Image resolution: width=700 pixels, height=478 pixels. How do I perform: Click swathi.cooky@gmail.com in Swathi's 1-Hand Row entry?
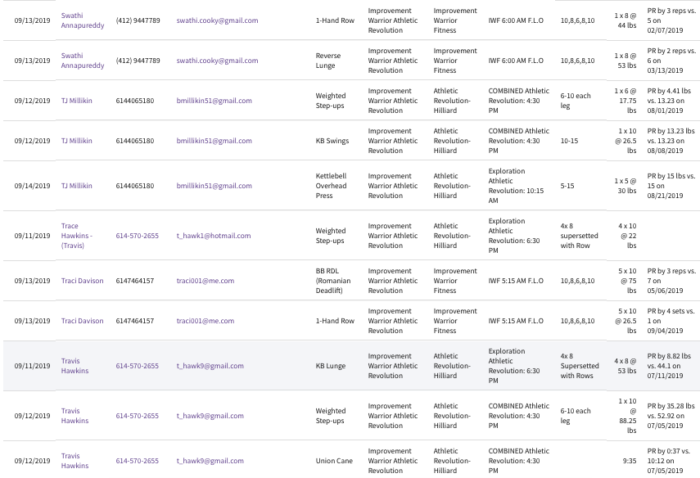[217, 21]
